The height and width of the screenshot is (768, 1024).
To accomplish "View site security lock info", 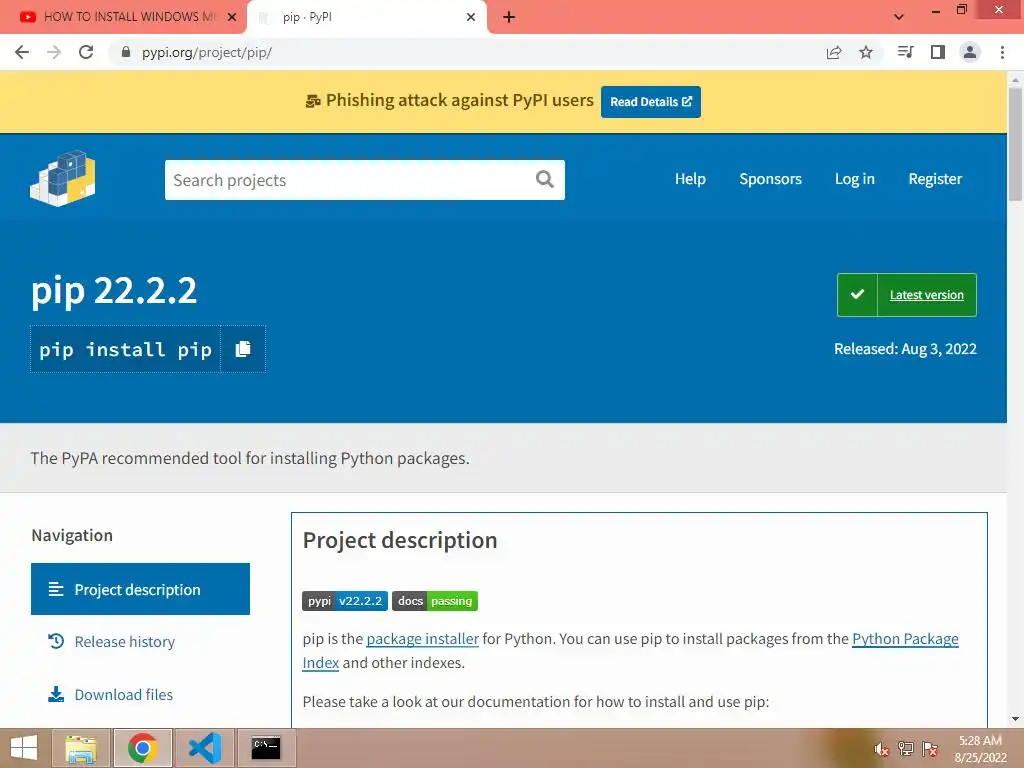I will (x=126, y=52).
